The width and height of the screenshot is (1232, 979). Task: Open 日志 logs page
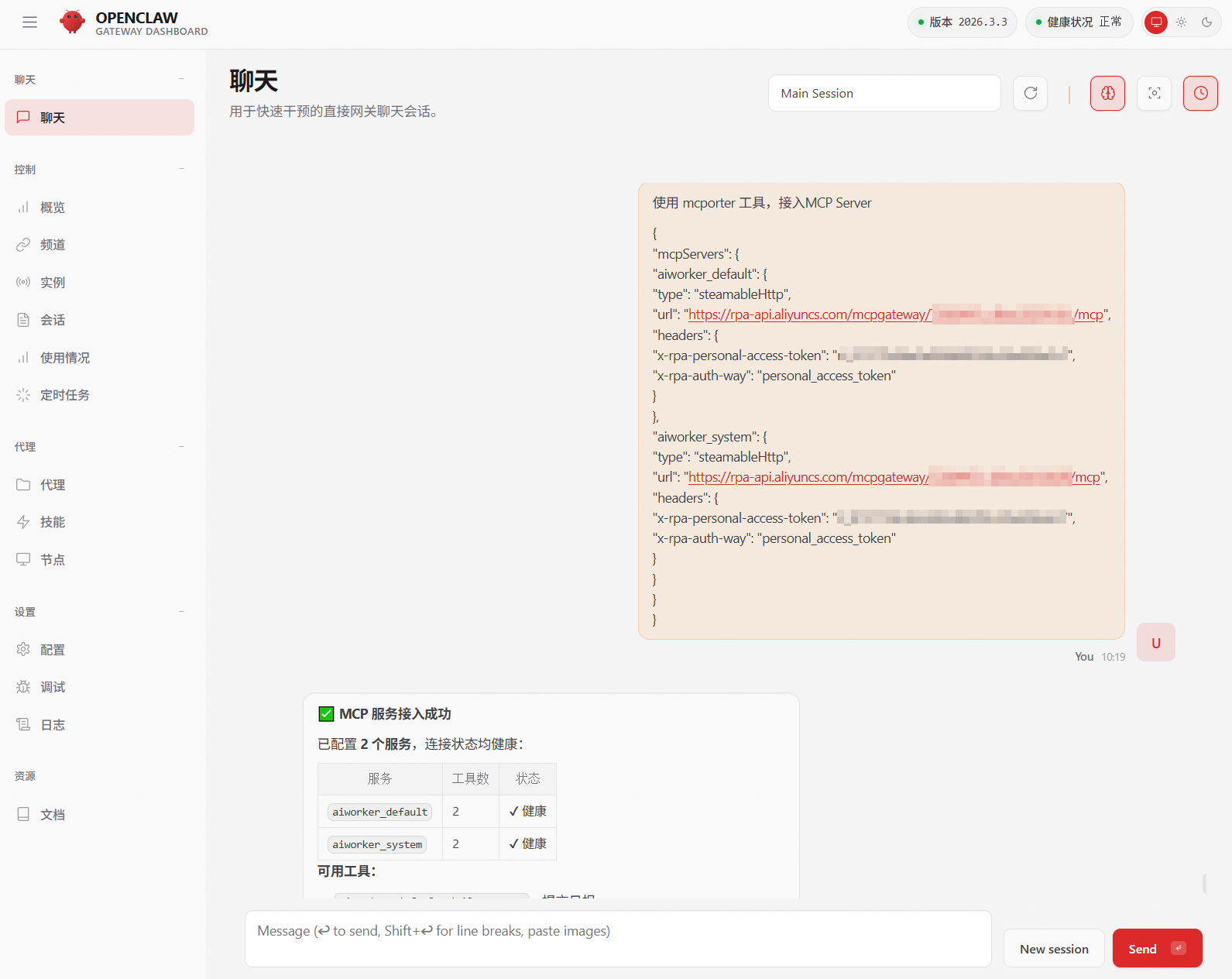tap(99, 725)
